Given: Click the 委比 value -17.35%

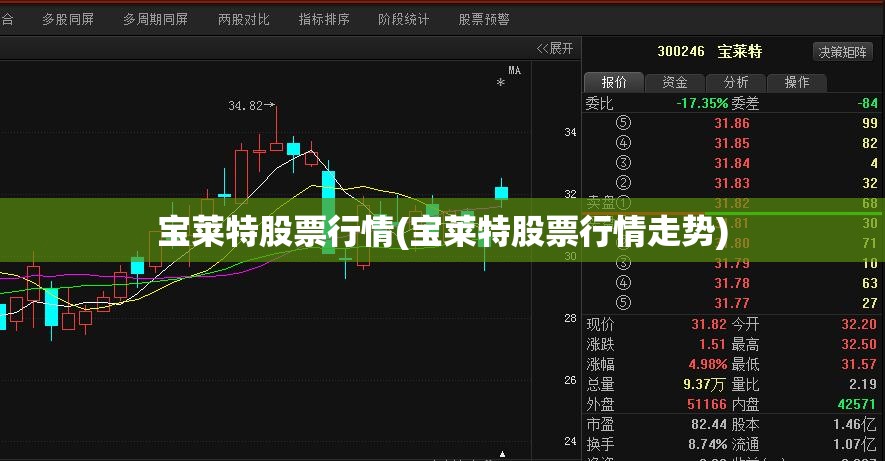Looking at the screenshot, I should pos(702,103).
